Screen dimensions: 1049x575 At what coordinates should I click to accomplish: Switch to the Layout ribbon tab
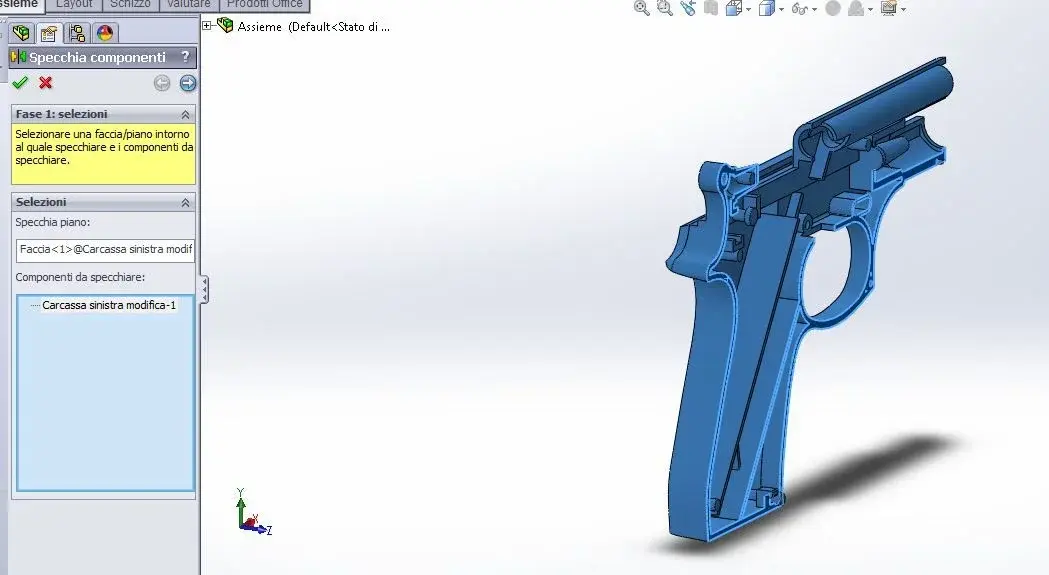click(74, 4)
